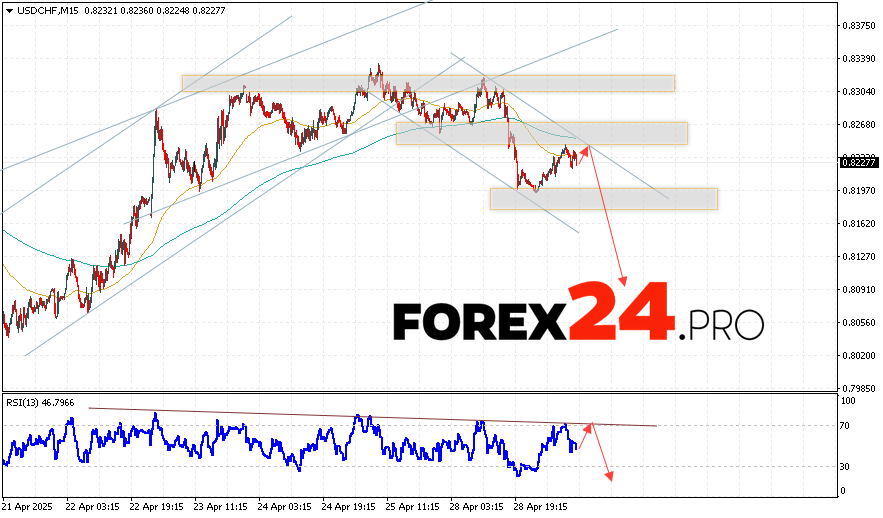Select the 0.81270 price axis label
Screen dimensions: 883x518
(x=859, y=257)
